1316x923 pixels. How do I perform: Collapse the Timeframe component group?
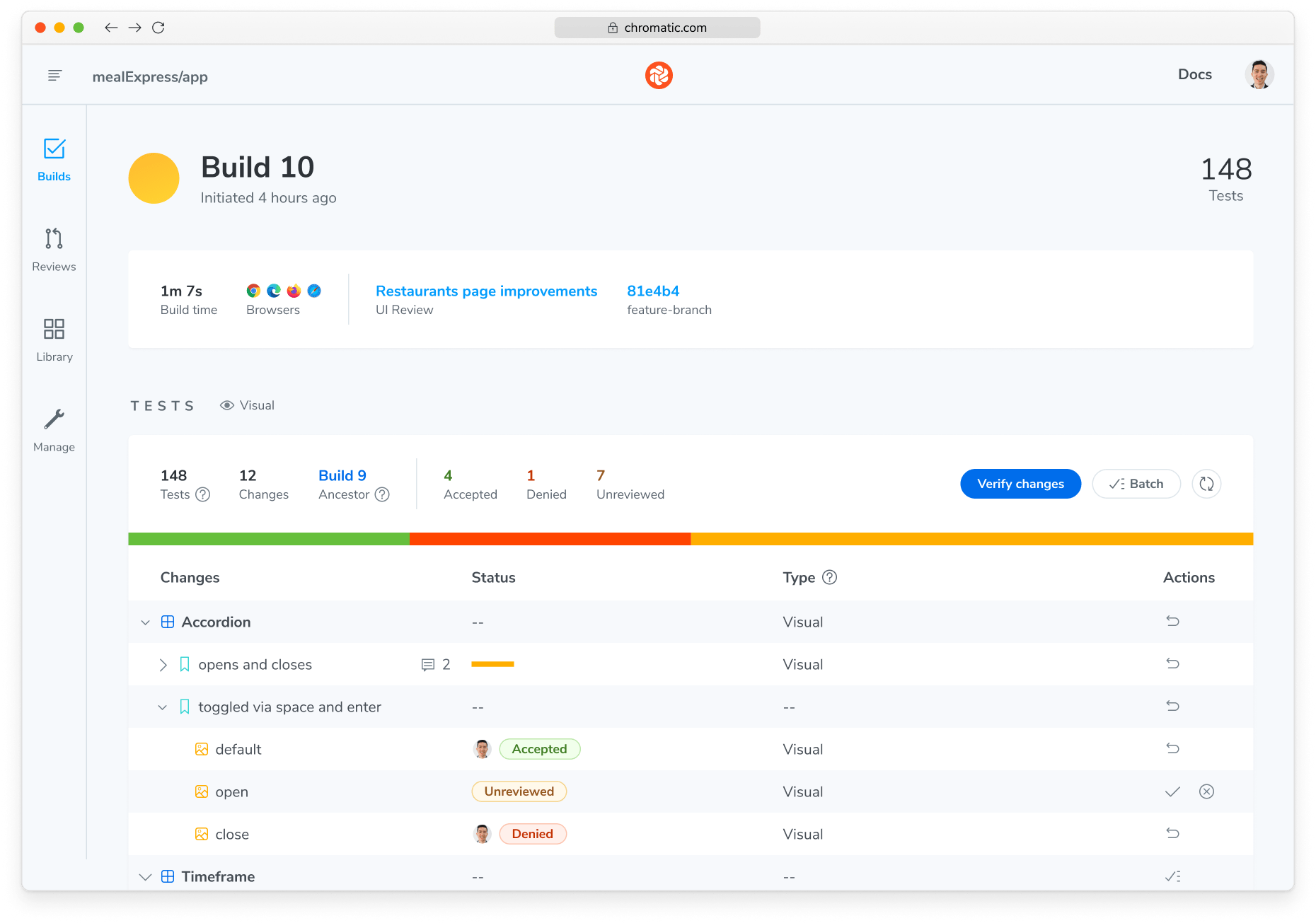point(145,877)
